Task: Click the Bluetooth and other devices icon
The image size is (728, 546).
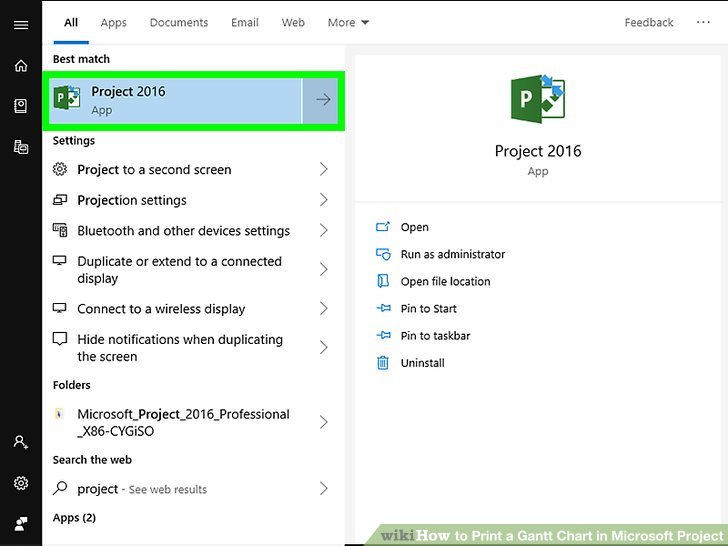Action: pos(59,230)
